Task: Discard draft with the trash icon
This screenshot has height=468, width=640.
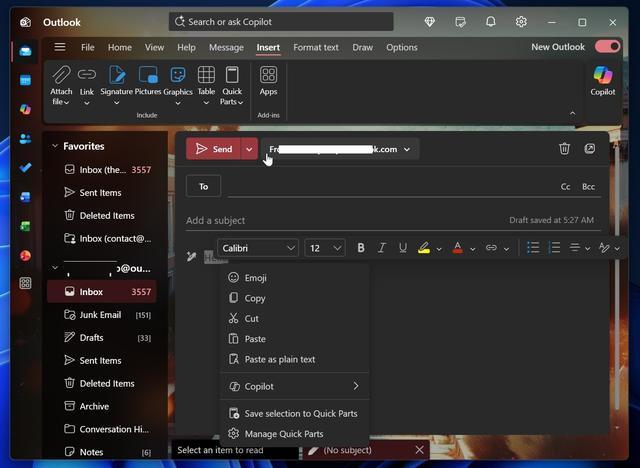Action: pyautogui.click(x=564, y=149)
